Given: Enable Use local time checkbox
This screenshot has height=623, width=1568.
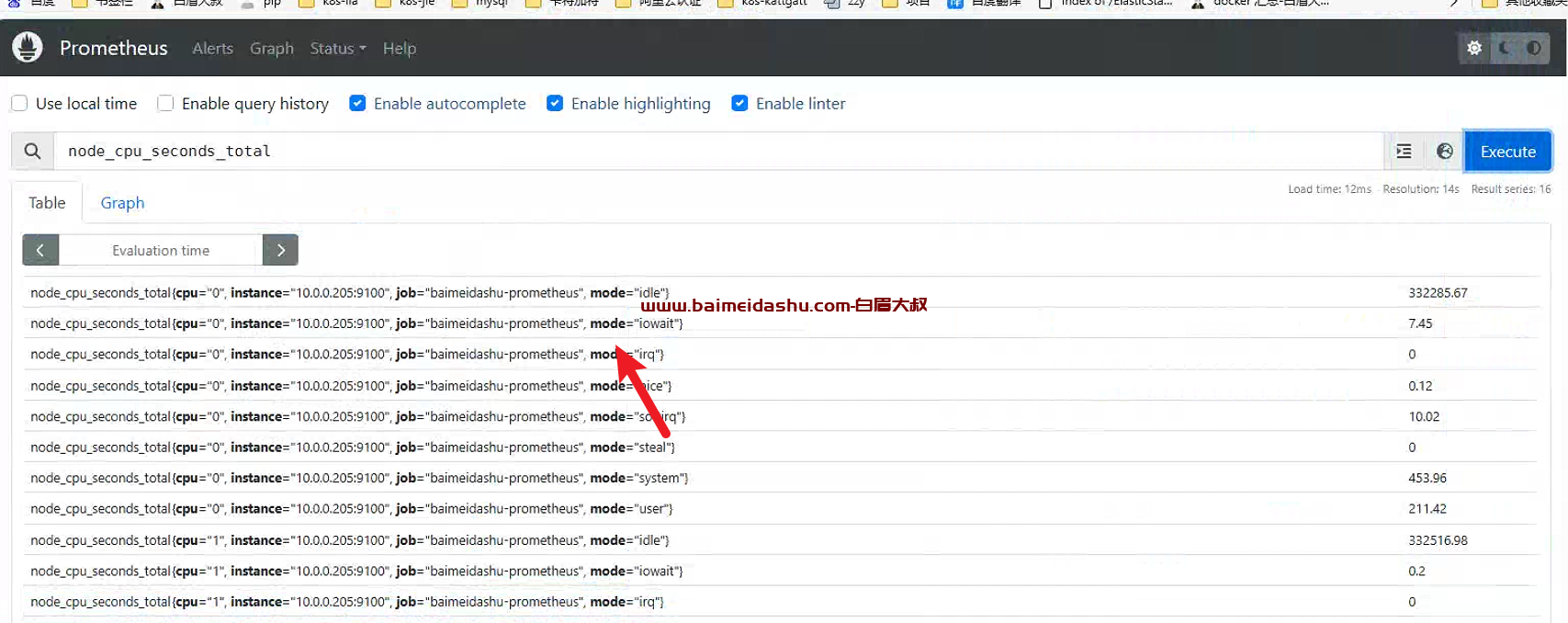Looking at the screenshot, I should pyautogui.click(x=19, y=103).
